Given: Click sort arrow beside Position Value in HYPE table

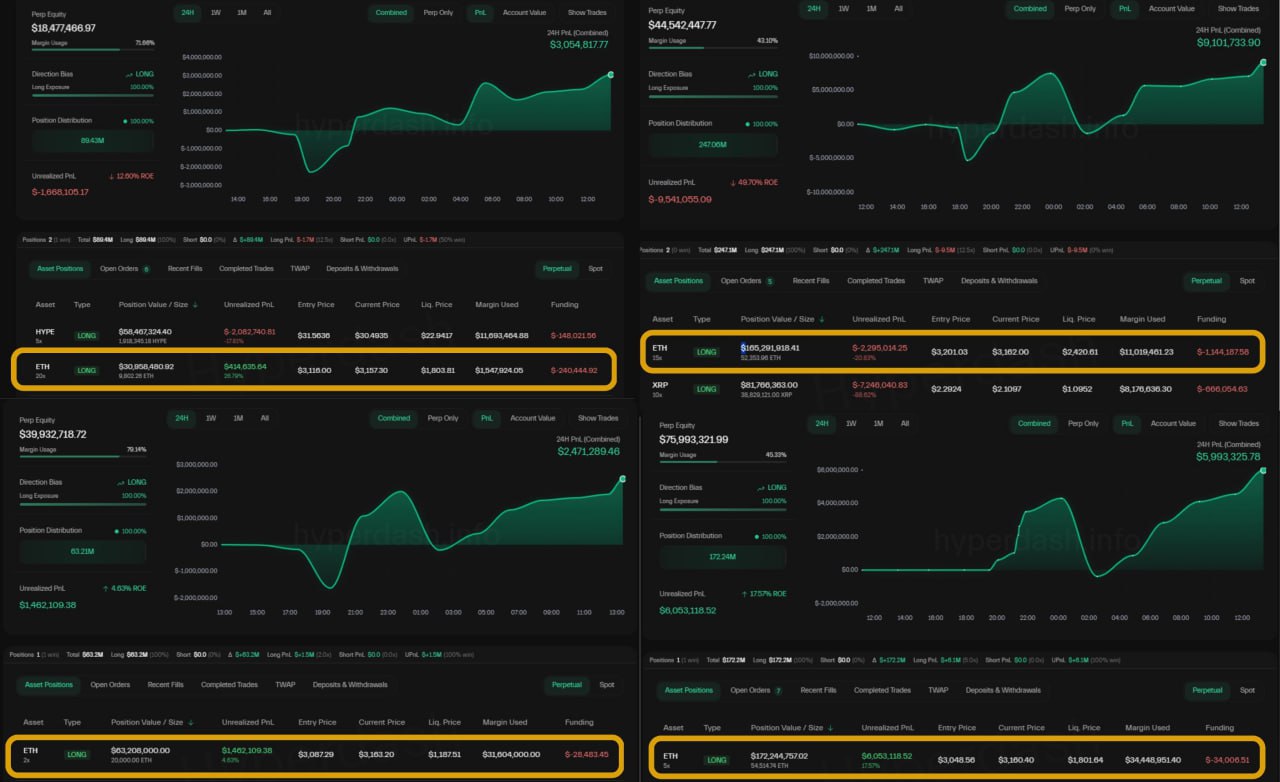Looking at the screenshot, I should 195,305.
